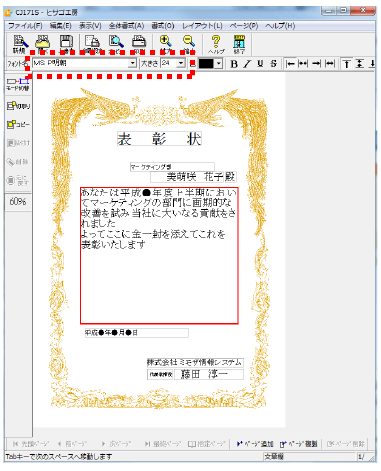The height and width of the screenshot is (471, 381).
Task: Click the 60% zoom level display
Action: click(x=18, y=202)
